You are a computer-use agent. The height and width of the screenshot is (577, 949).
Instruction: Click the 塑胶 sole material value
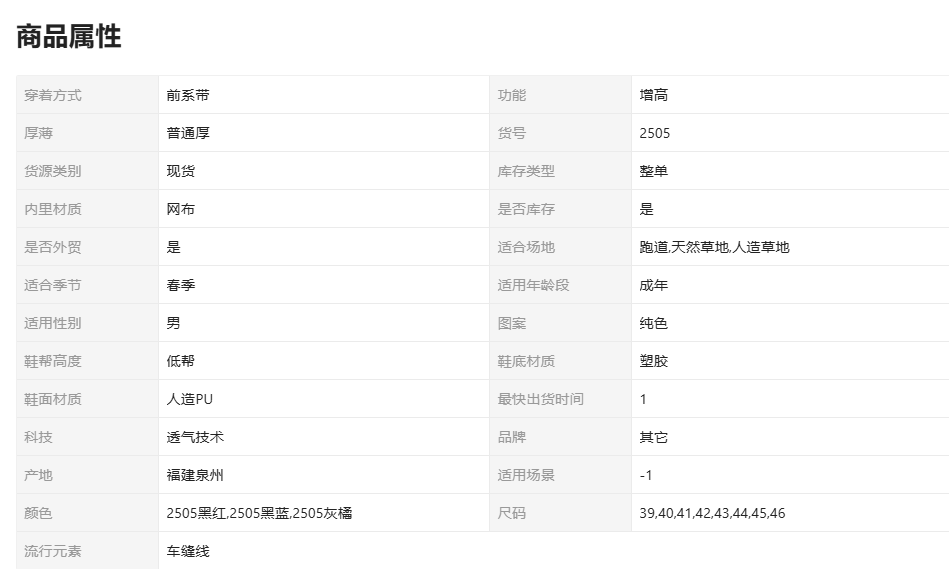[654, 361]
